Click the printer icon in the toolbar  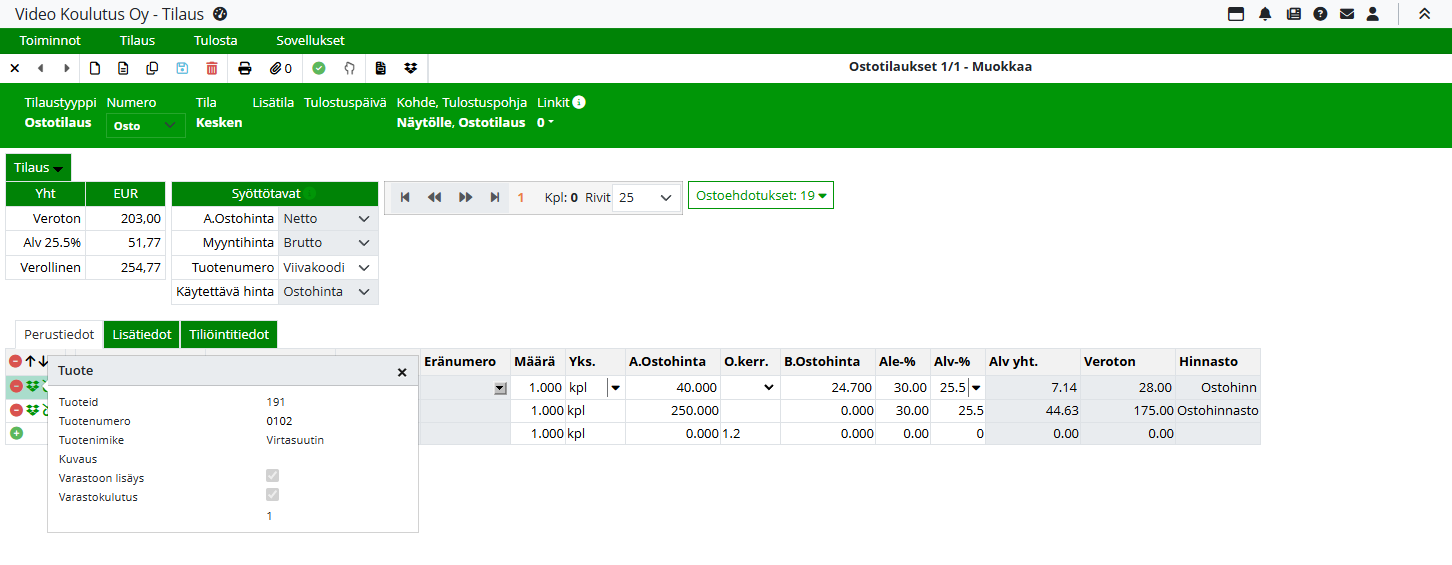coord(245,68)
